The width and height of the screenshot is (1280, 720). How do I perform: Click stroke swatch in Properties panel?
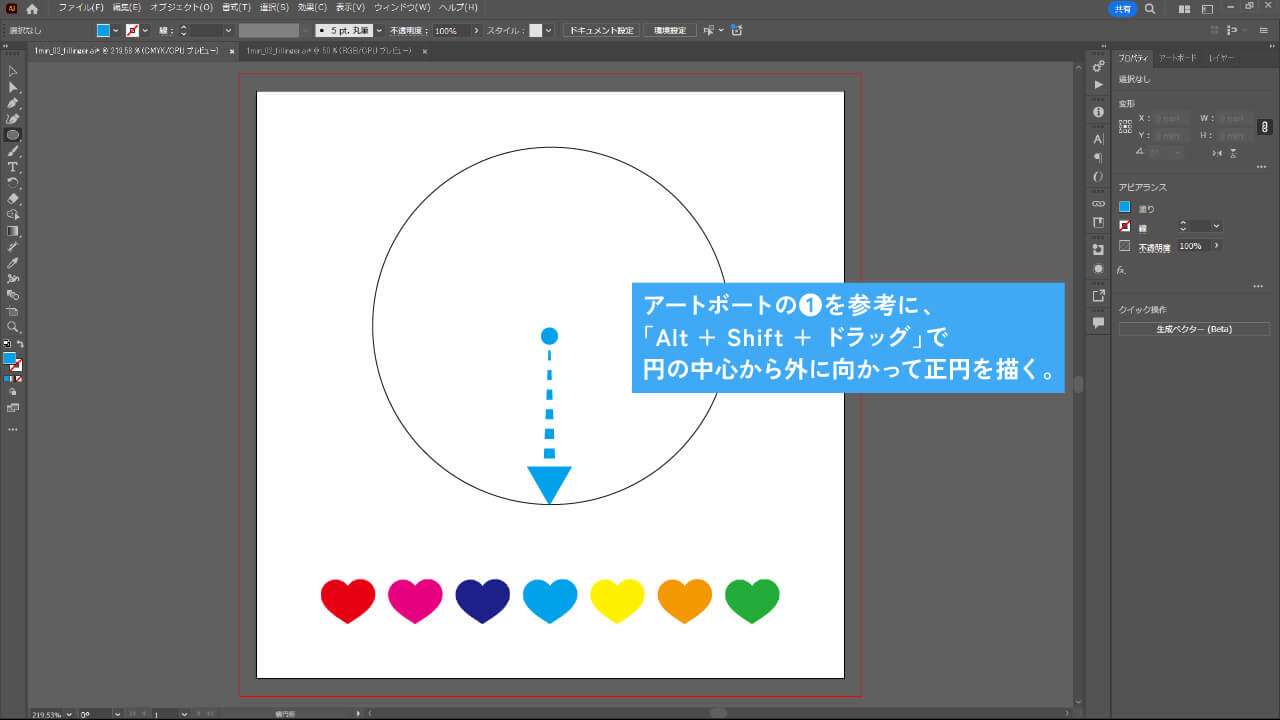point(1124,226)
